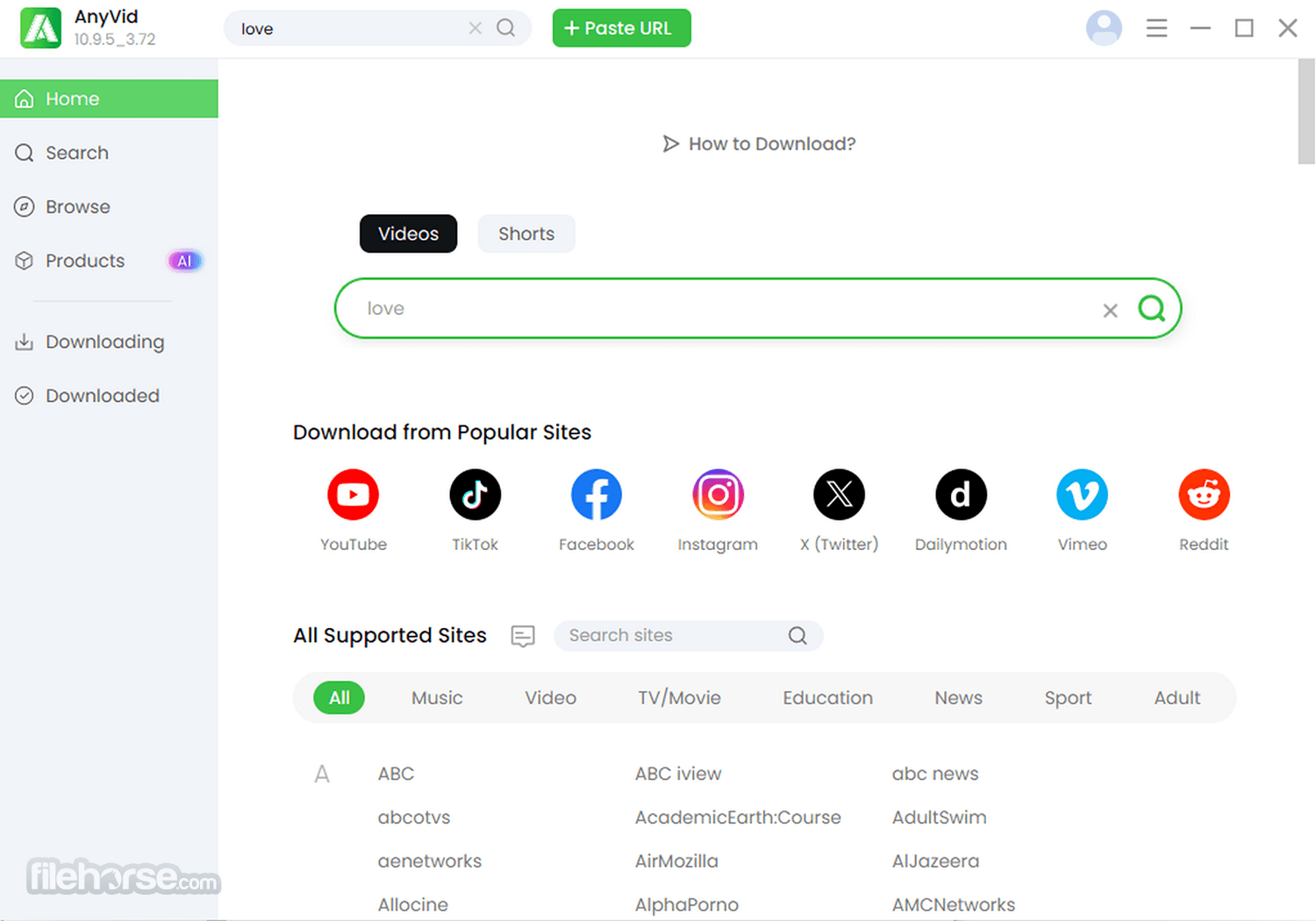Click the green search icon in main search box
1316x921 pixels.
pyautogui.click(x=1151, y=308)
